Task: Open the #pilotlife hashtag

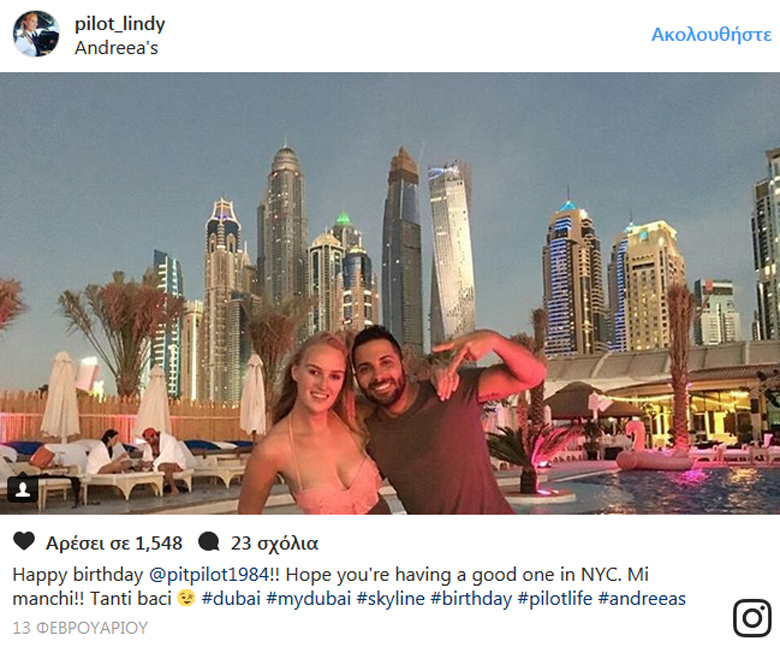Action: (555, 598)
